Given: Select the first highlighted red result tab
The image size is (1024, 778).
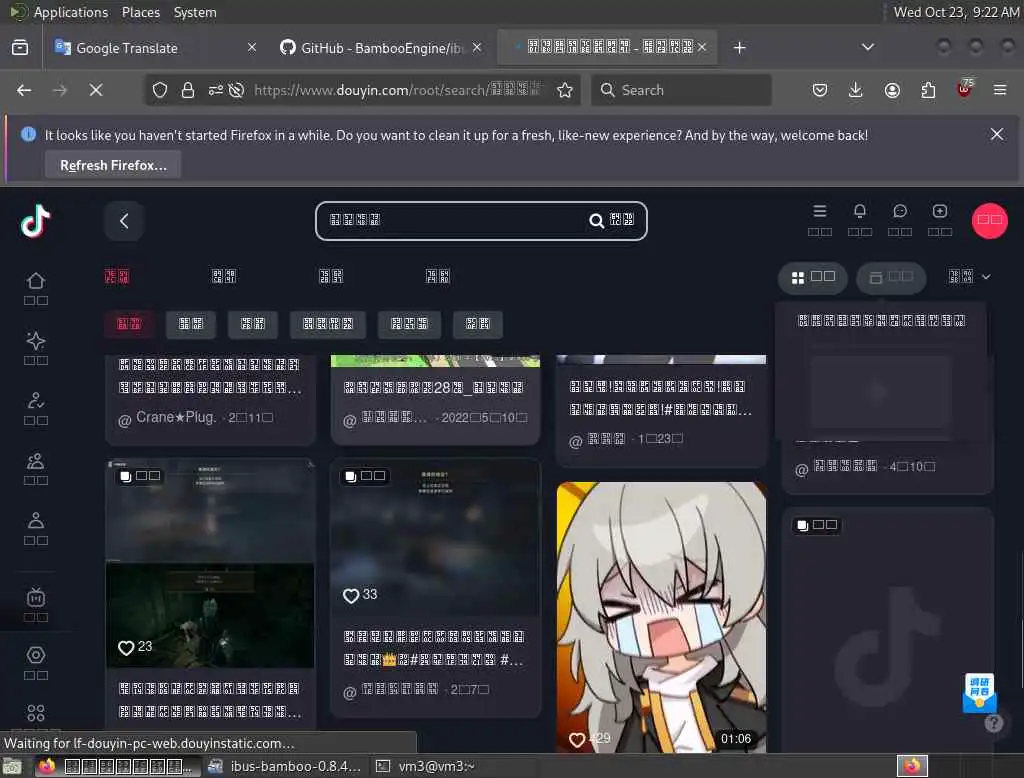Looking at the screenshot, I should [117, 276].
